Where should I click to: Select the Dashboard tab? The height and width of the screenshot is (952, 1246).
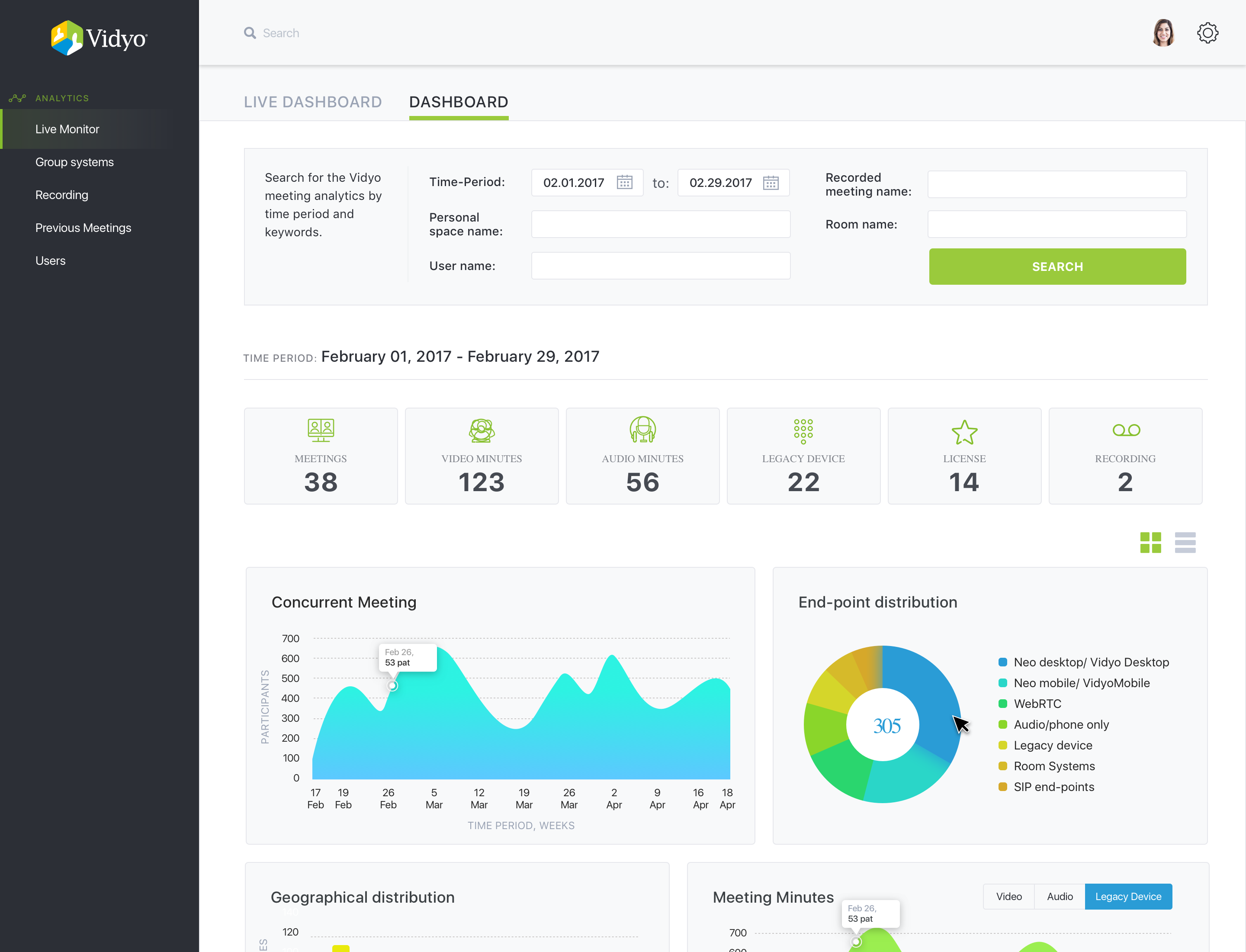459,102
